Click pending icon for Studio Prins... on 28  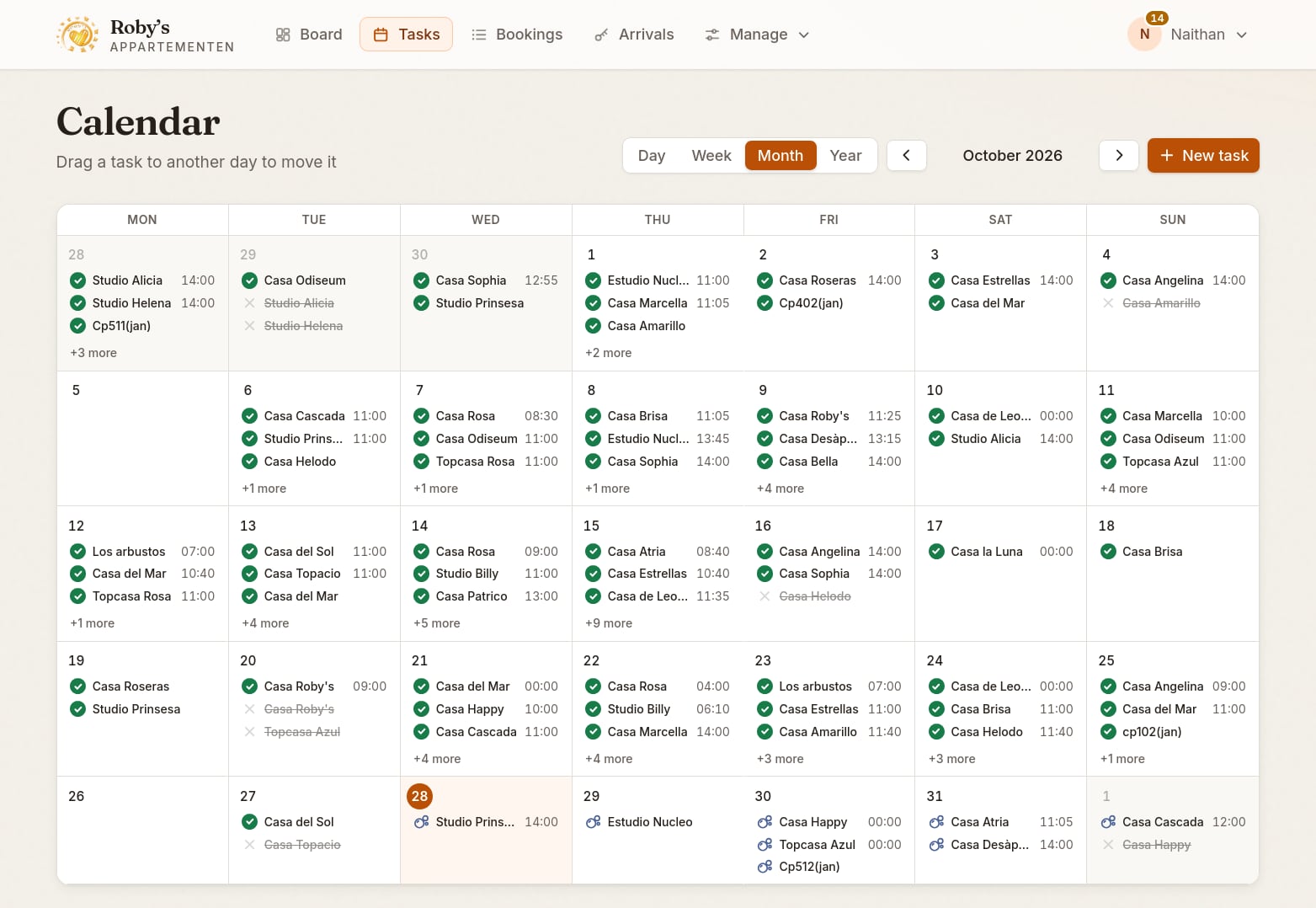click(x=422, y=822)
